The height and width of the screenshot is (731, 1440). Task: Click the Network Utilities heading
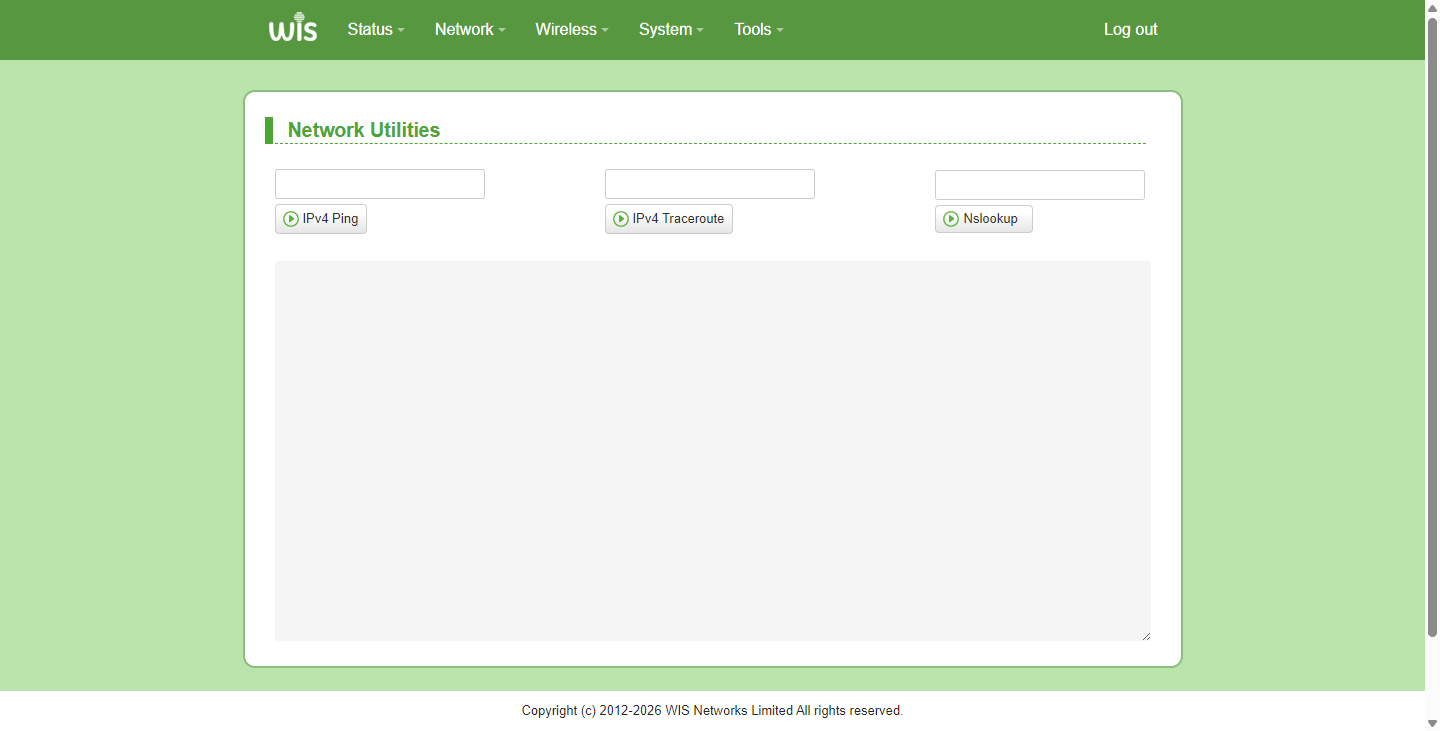pyautogui.click(x=364, y=130)
